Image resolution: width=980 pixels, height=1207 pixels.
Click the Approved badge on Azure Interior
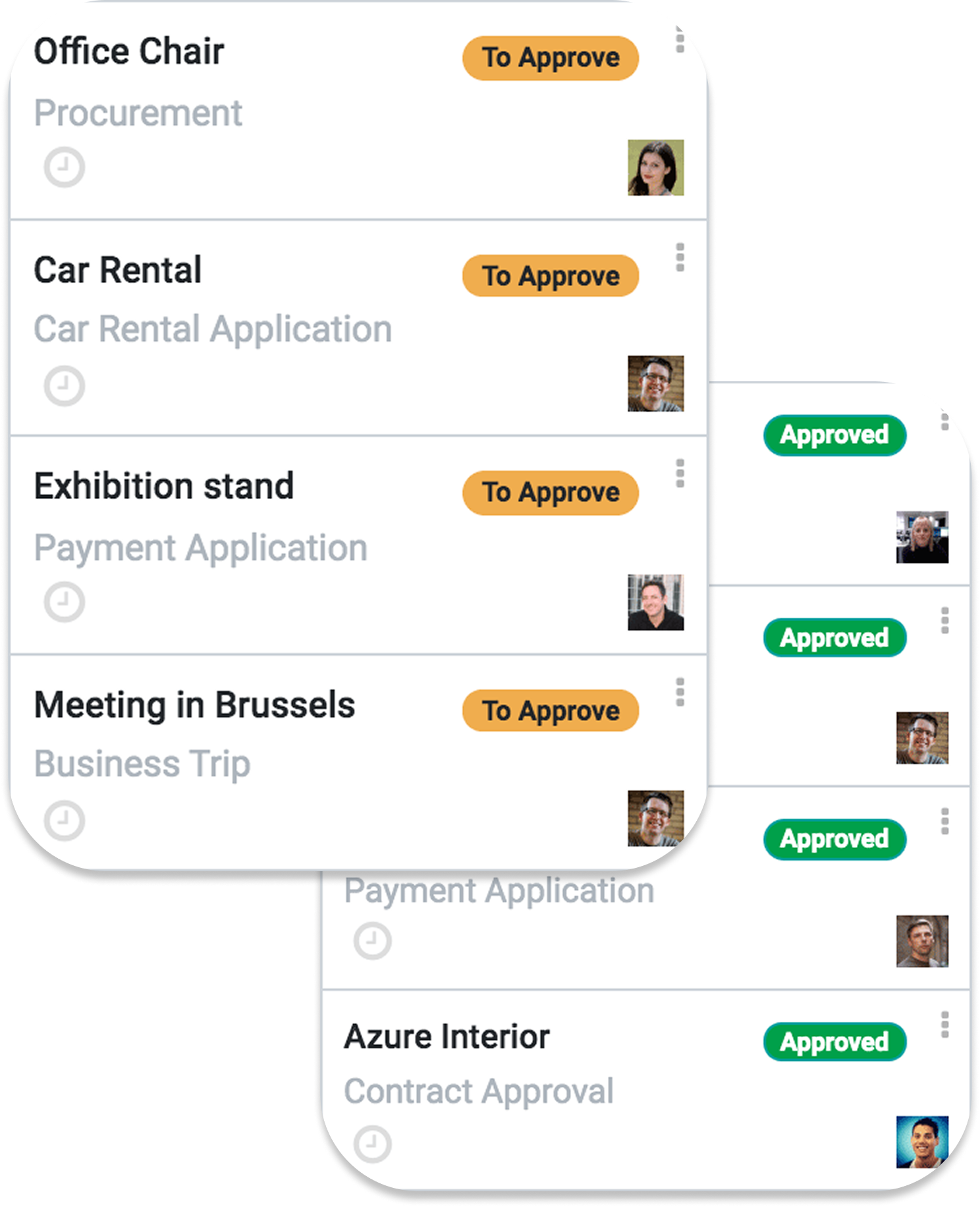(834, 1042)
